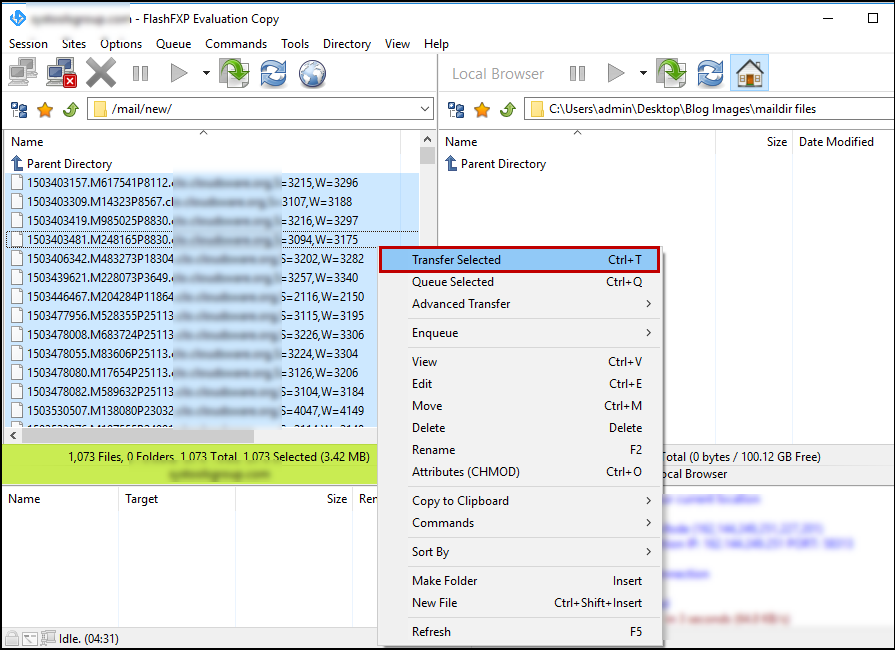Click the globe icon in the remote toolbar

click(x=312, y=73)
